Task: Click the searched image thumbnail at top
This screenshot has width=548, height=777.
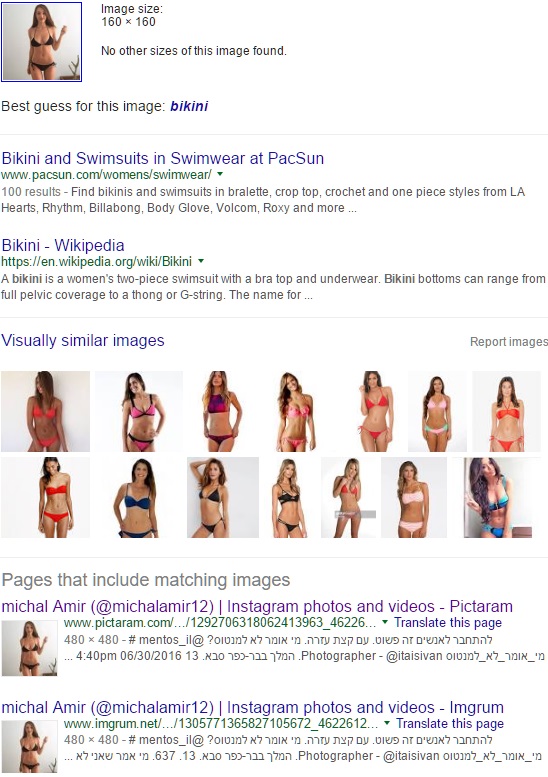Action: [42, 42]
